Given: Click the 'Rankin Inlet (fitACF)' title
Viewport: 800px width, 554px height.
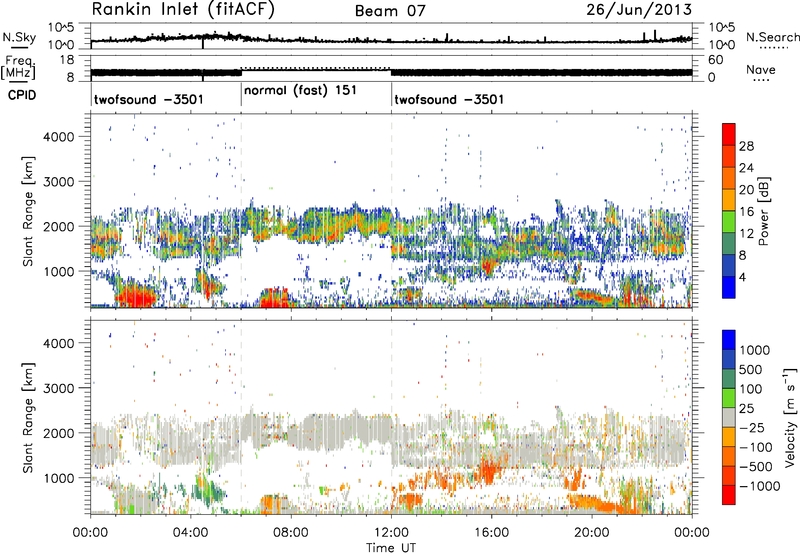Looking at the screenshot, I should [x=183, y=10].
